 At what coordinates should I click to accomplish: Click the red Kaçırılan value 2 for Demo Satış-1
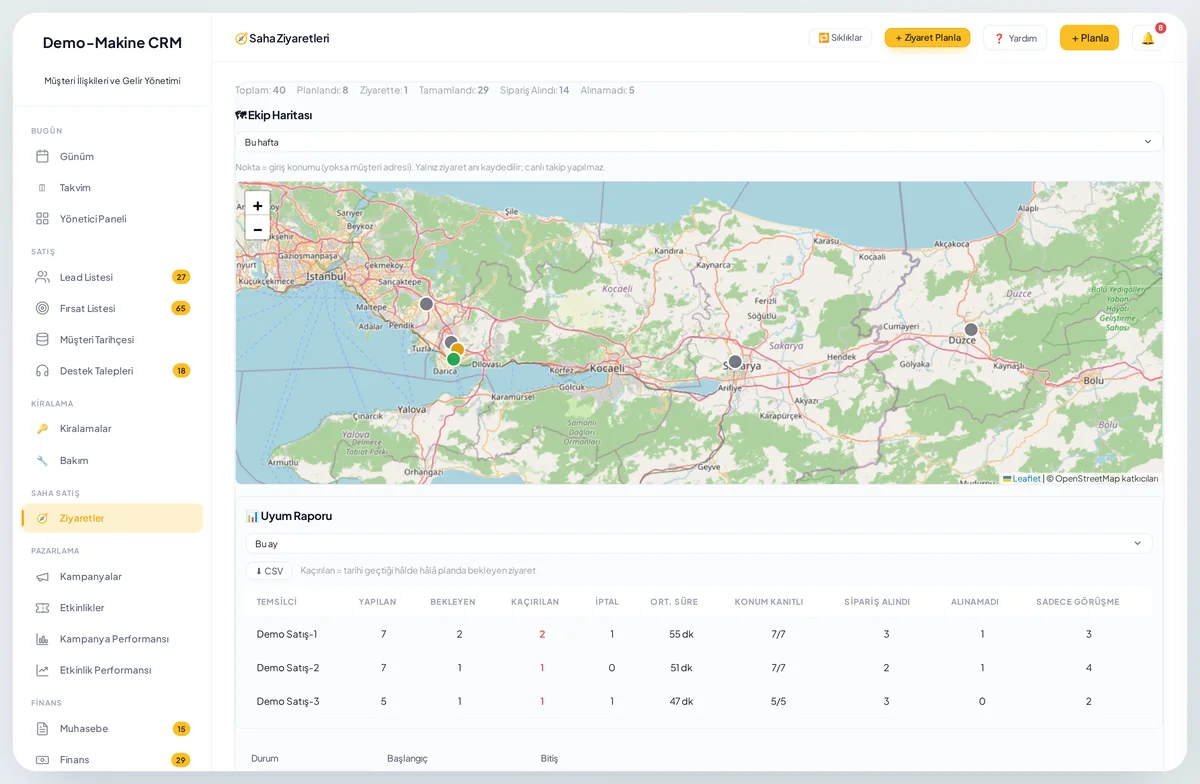coord(542,634)
